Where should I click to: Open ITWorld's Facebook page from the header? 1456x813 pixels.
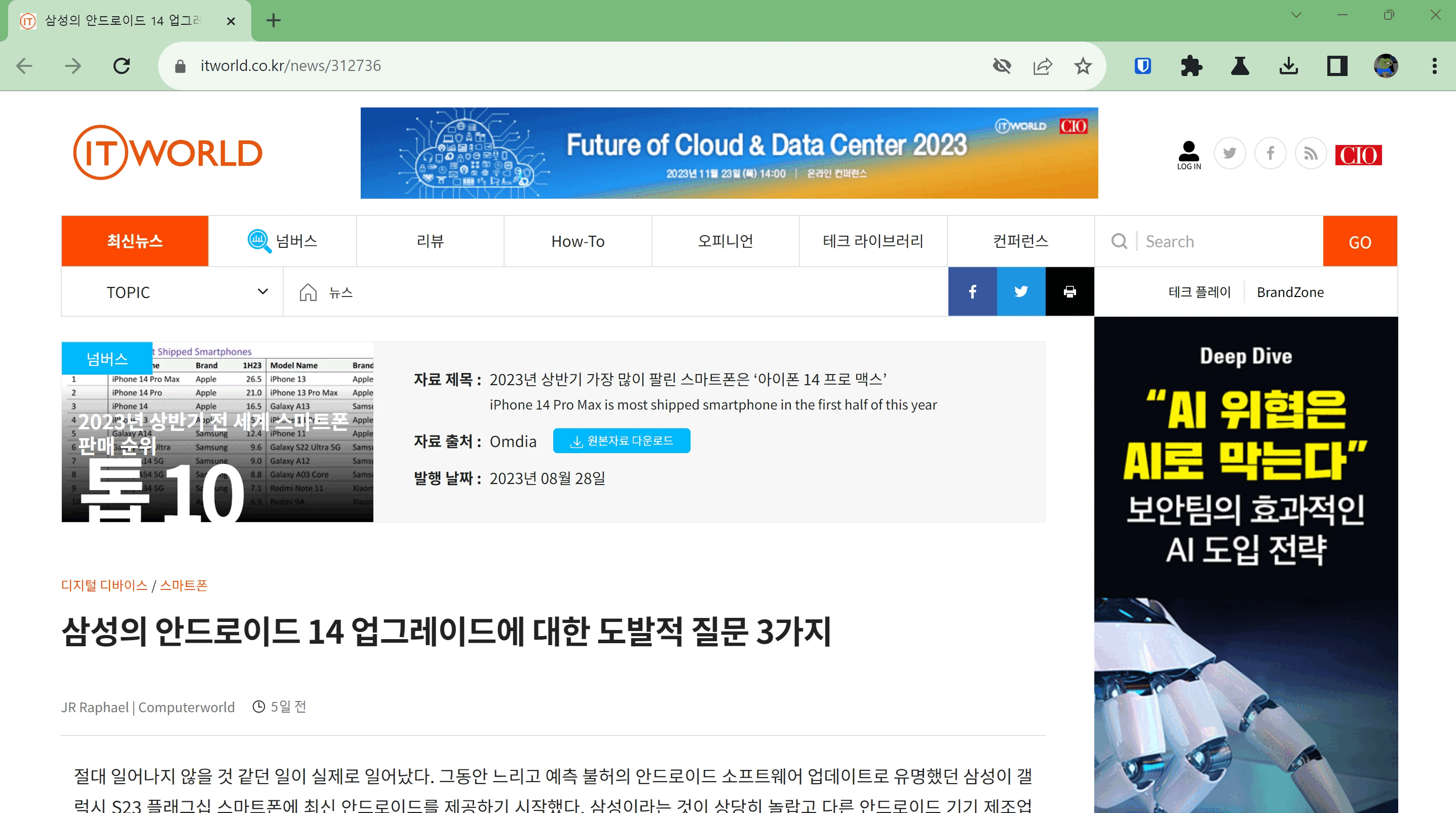(x=1271, y=153)
